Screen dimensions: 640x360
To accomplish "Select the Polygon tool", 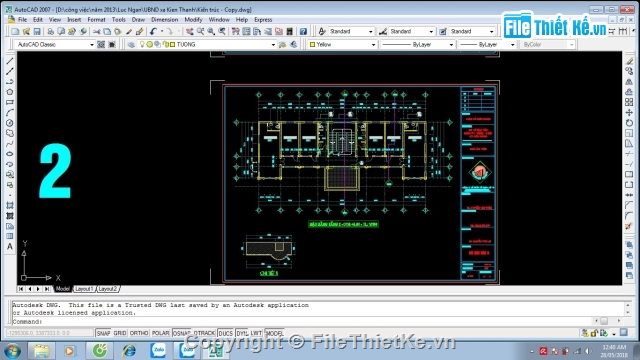I will pos(10,92).
